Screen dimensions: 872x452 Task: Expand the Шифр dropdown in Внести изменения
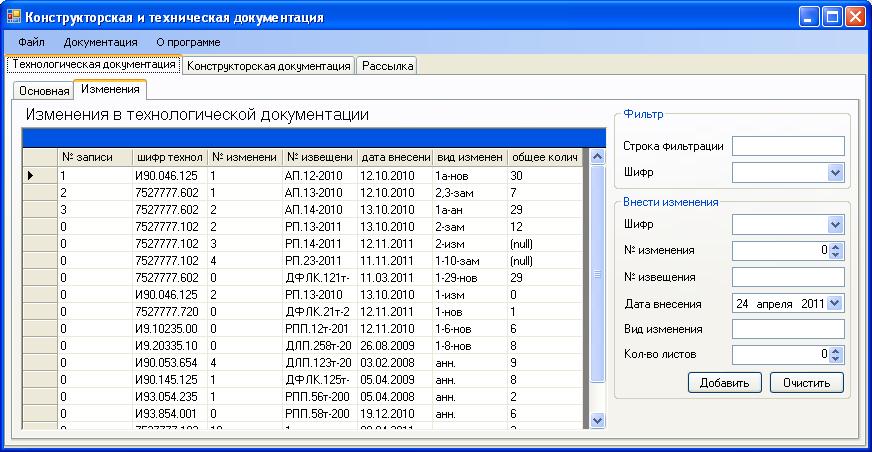835,225
